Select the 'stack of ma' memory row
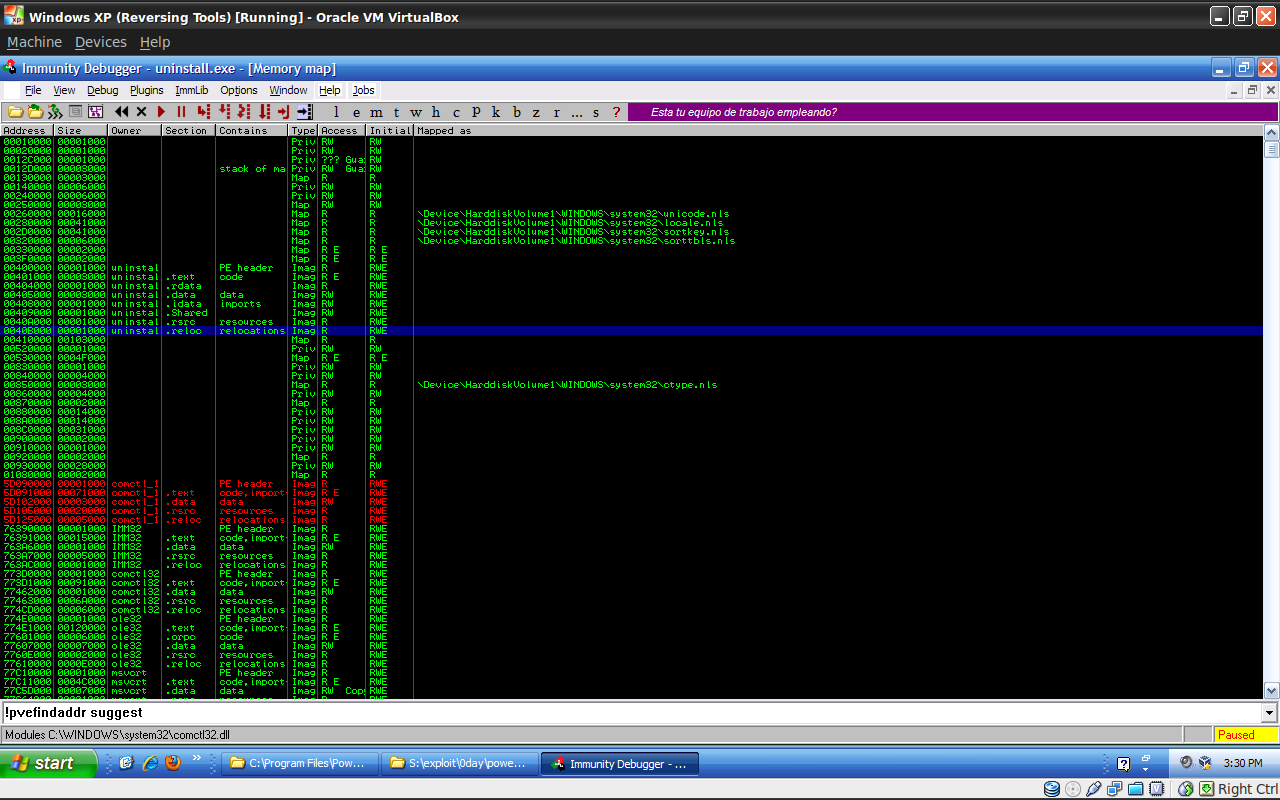 coord(632,169)
